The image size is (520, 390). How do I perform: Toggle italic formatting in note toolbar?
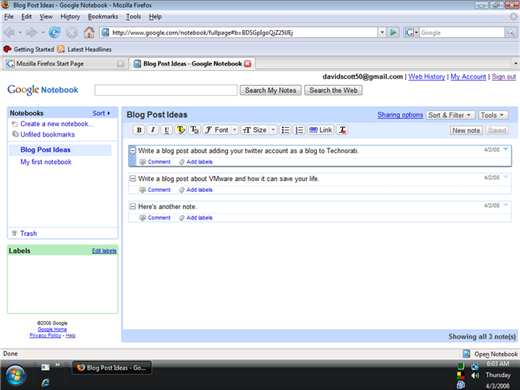pyautogui.click(x=153, y=130)
